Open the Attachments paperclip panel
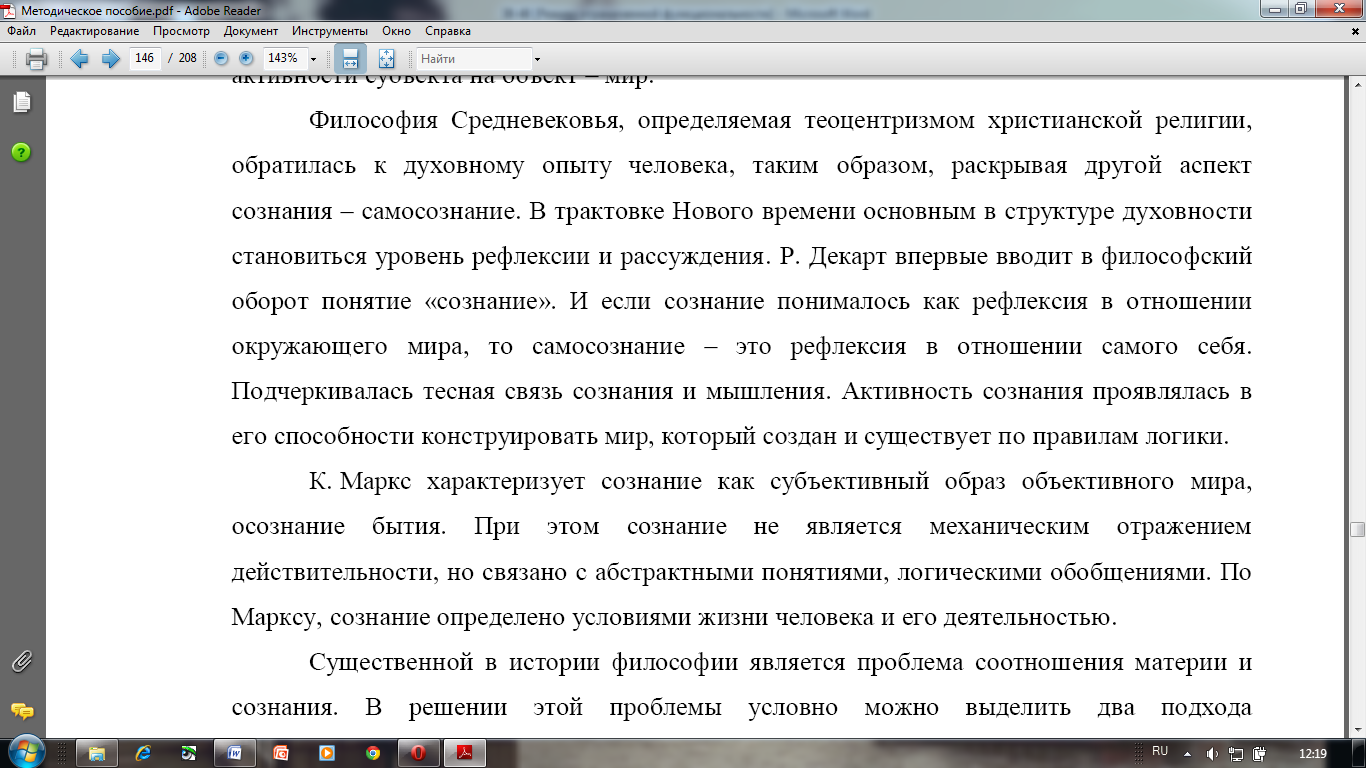This screenshot has height=768, width=1366. 21,661
